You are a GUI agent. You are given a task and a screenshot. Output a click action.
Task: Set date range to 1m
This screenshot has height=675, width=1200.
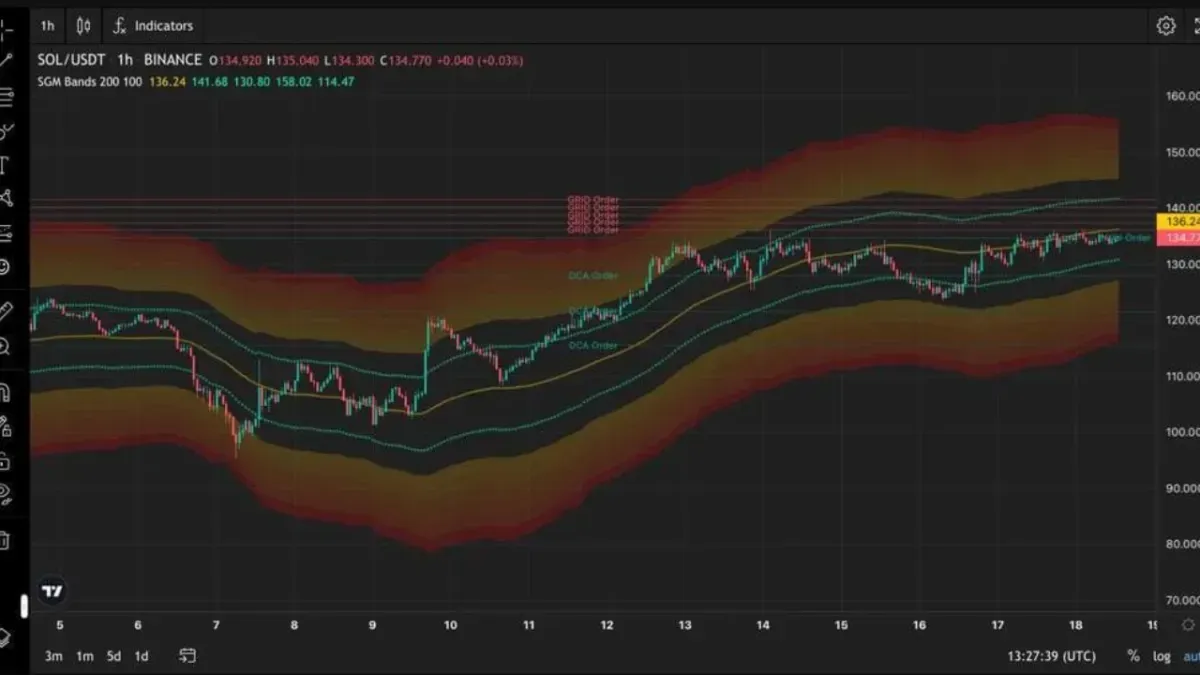pyautogui.click(x=85, y=656)
